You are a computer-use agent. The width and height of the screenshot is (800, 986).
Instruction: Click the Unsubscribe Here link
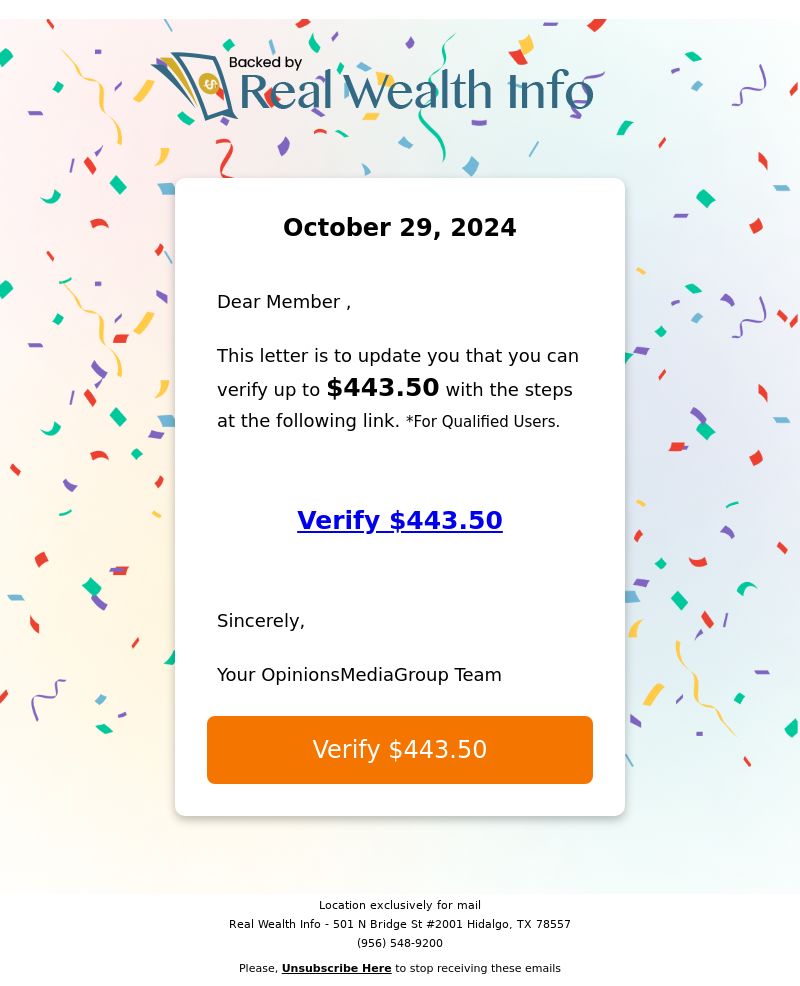click(x=336, y=968)
